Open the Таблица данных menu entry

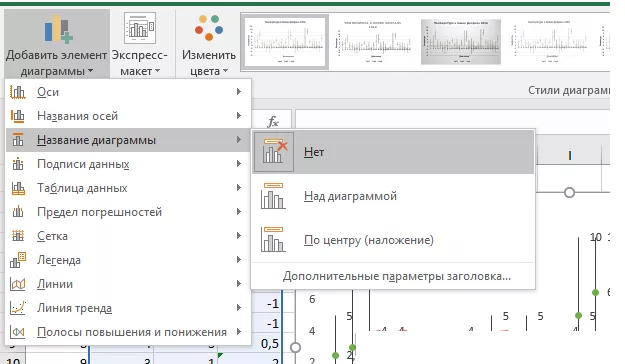(x=128, y=188)
